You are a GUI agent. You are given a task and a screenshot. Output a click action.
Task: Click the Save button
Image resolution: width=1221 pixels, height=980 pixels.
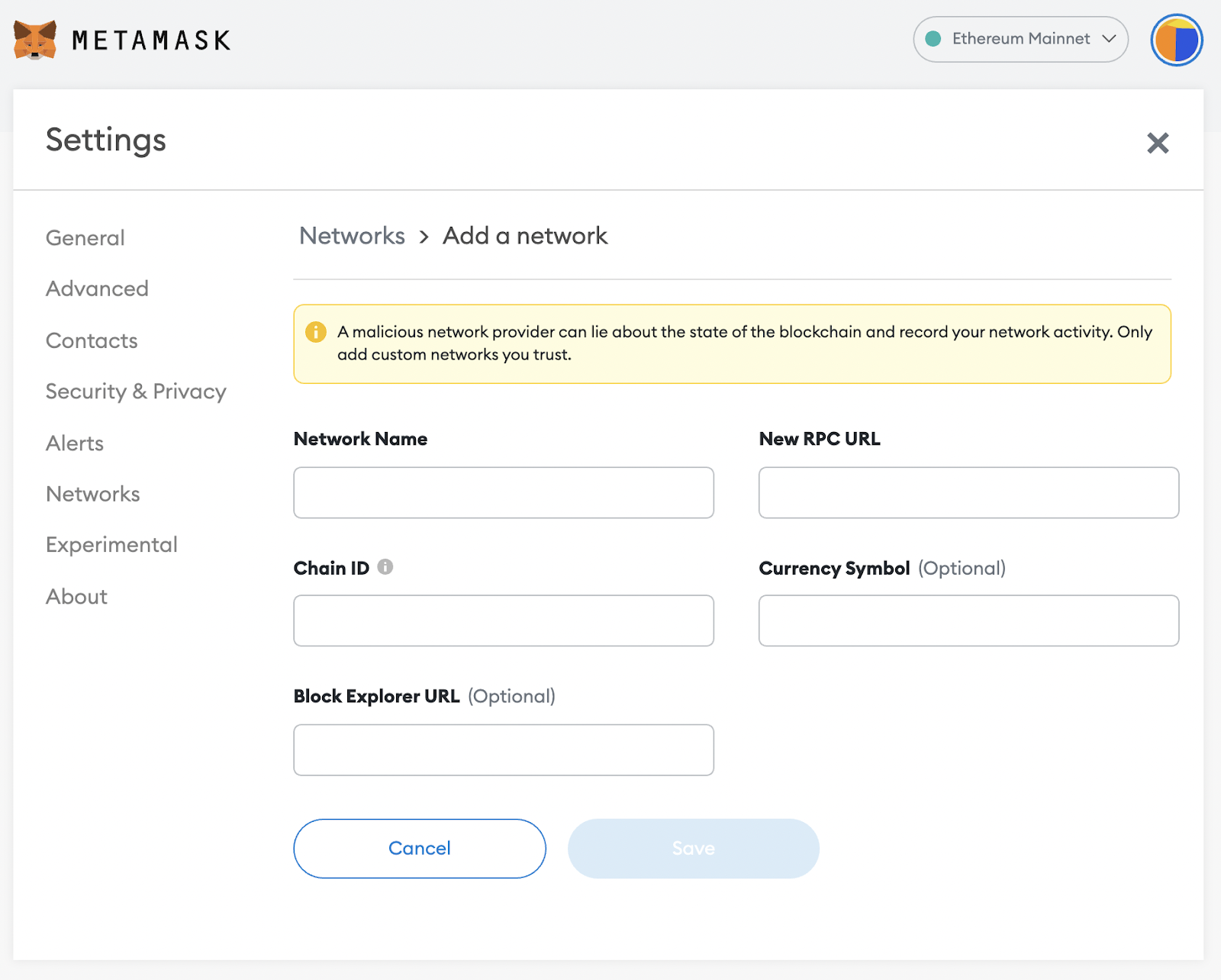[693, 848]
